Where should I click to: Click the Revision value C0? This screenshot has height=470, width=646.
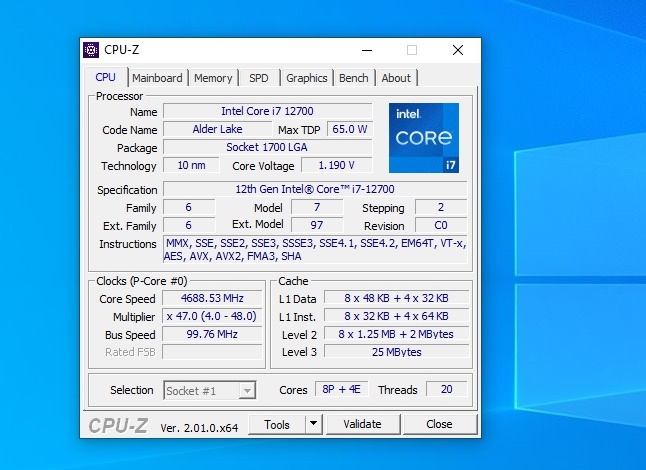pyautogui.click(x=441, y=225)
